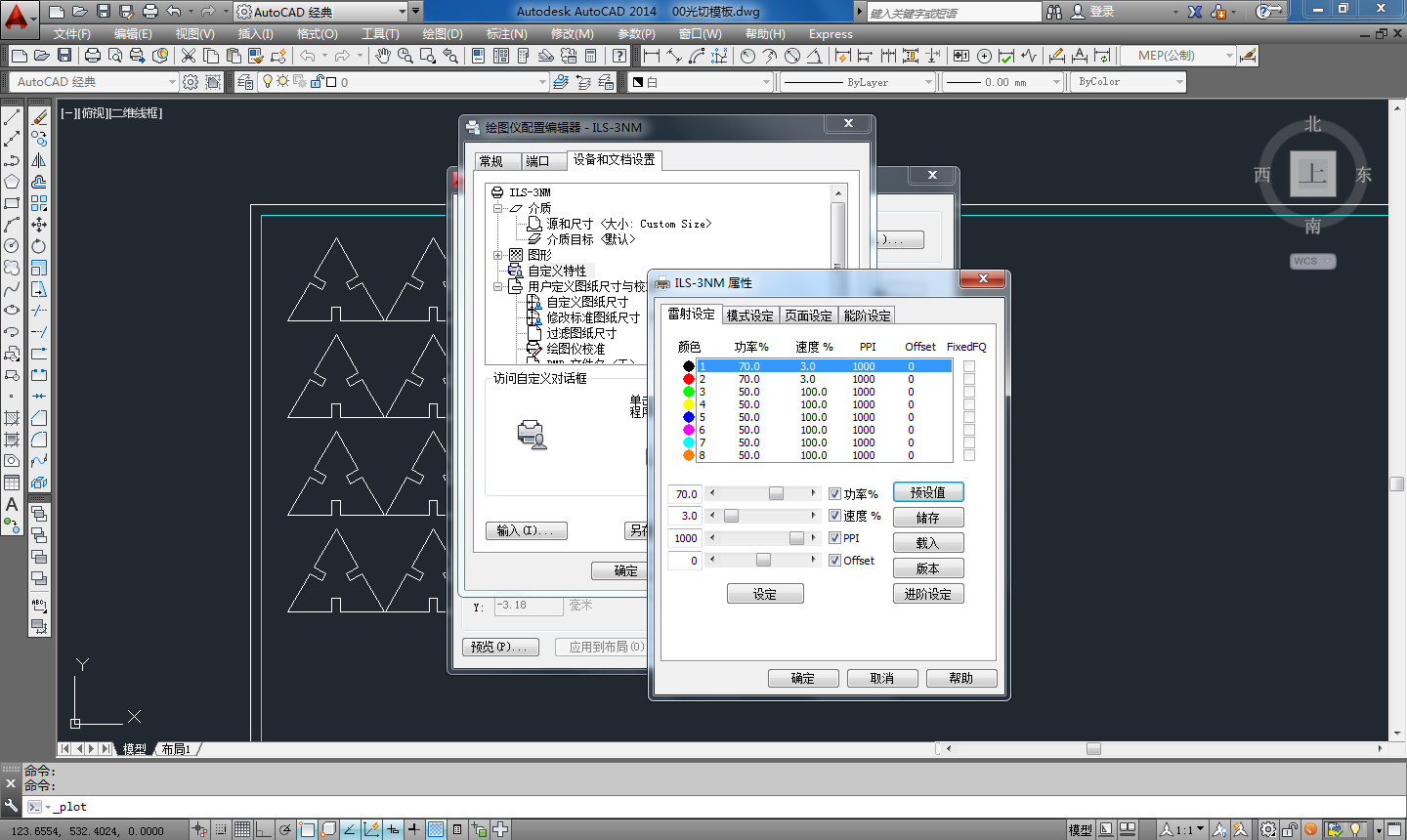Switch to the 能阶设定 tab

pyautogui.click(x=867, y=315)
